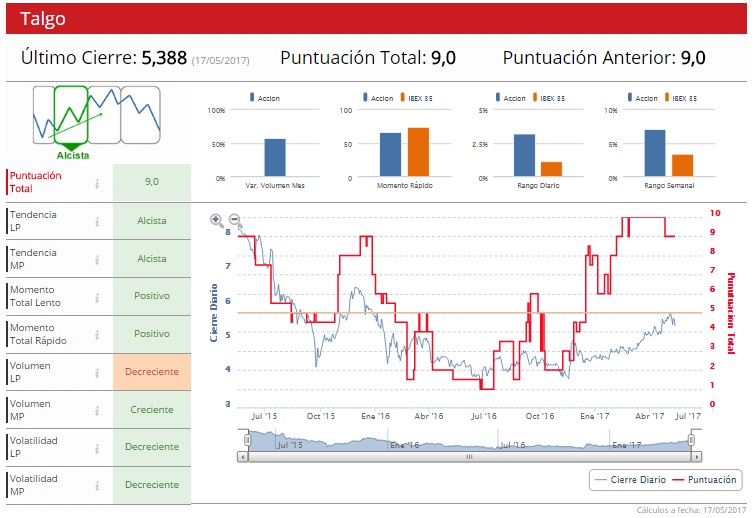Toggle Cierre Diario series in chart legend
The image size is (754, 518).
[630, 480]
